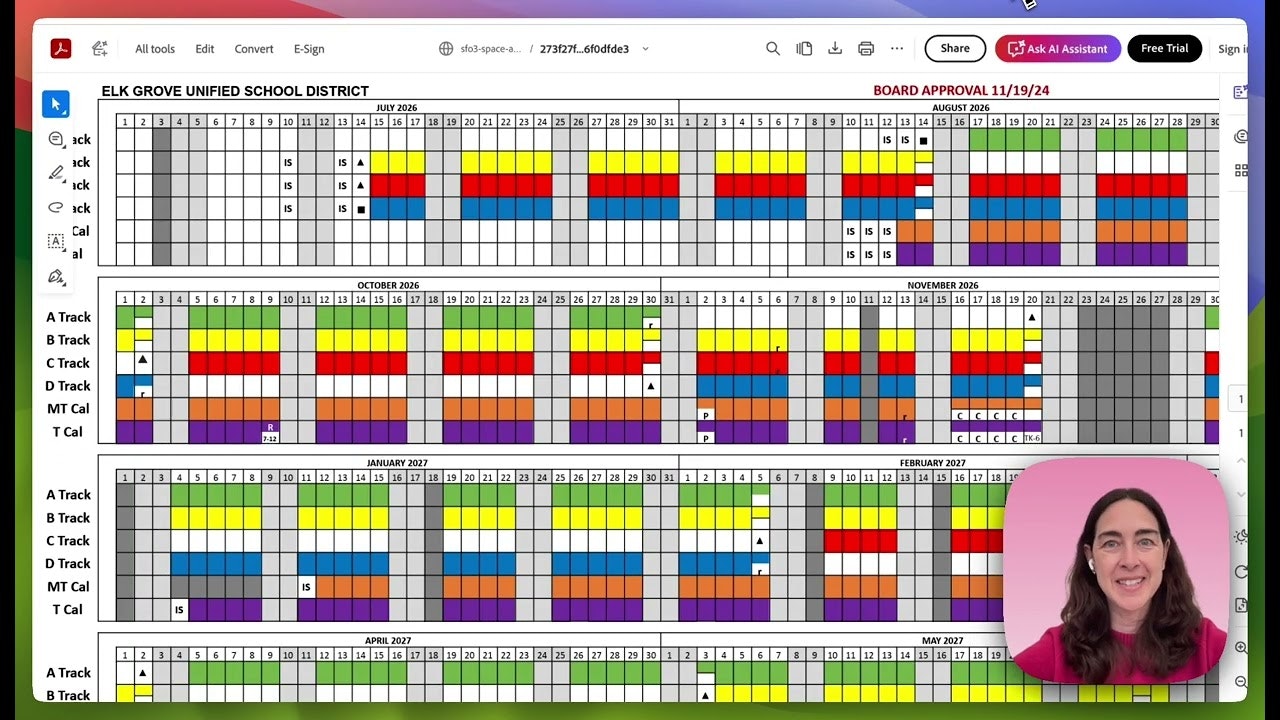
Task: Expand the selection tool's corner disclosure triangle
Action: (x=65, y=113)
